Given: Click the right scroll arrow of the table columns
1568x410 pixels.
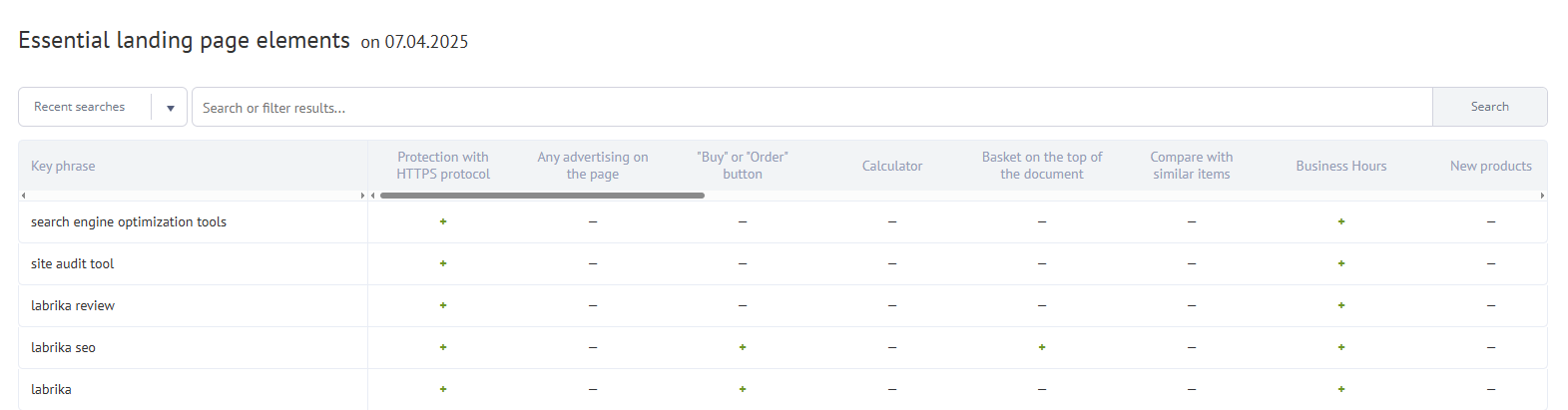Looking at the screenshot, I should pyautogui.click(x=1542, y=196).
